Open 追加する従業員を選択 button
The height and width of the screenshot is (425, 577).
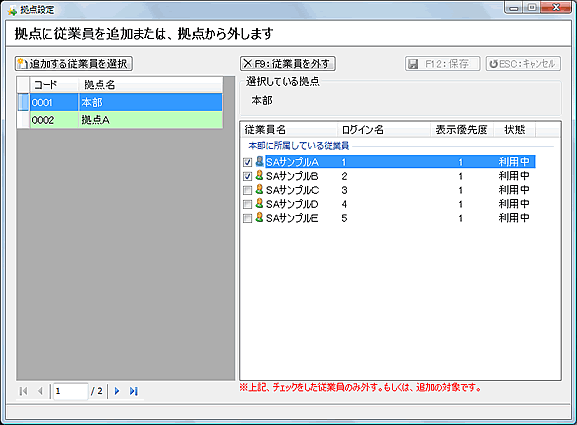74,64
